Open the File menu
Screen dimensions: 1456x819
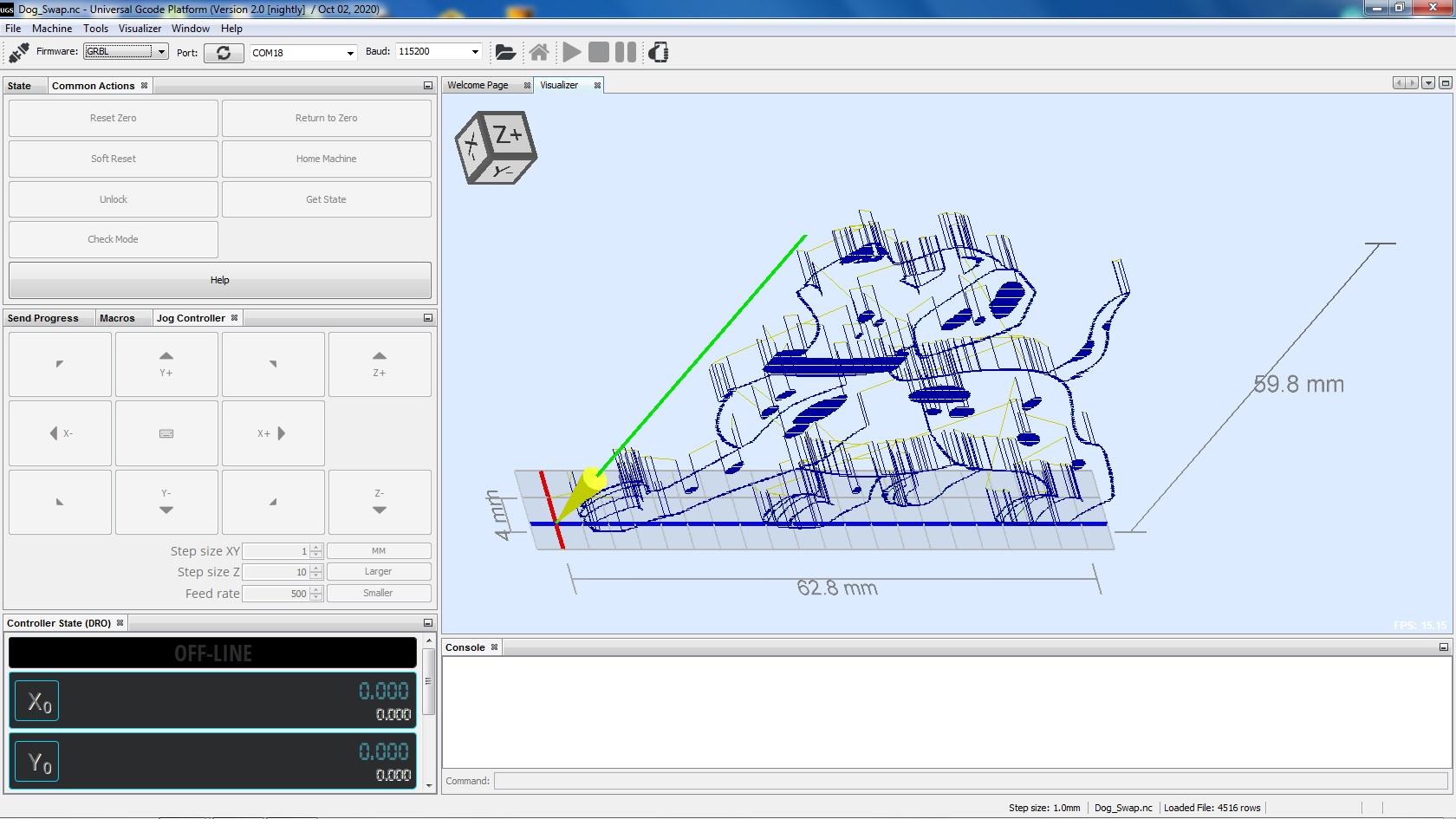coord(13,29)
